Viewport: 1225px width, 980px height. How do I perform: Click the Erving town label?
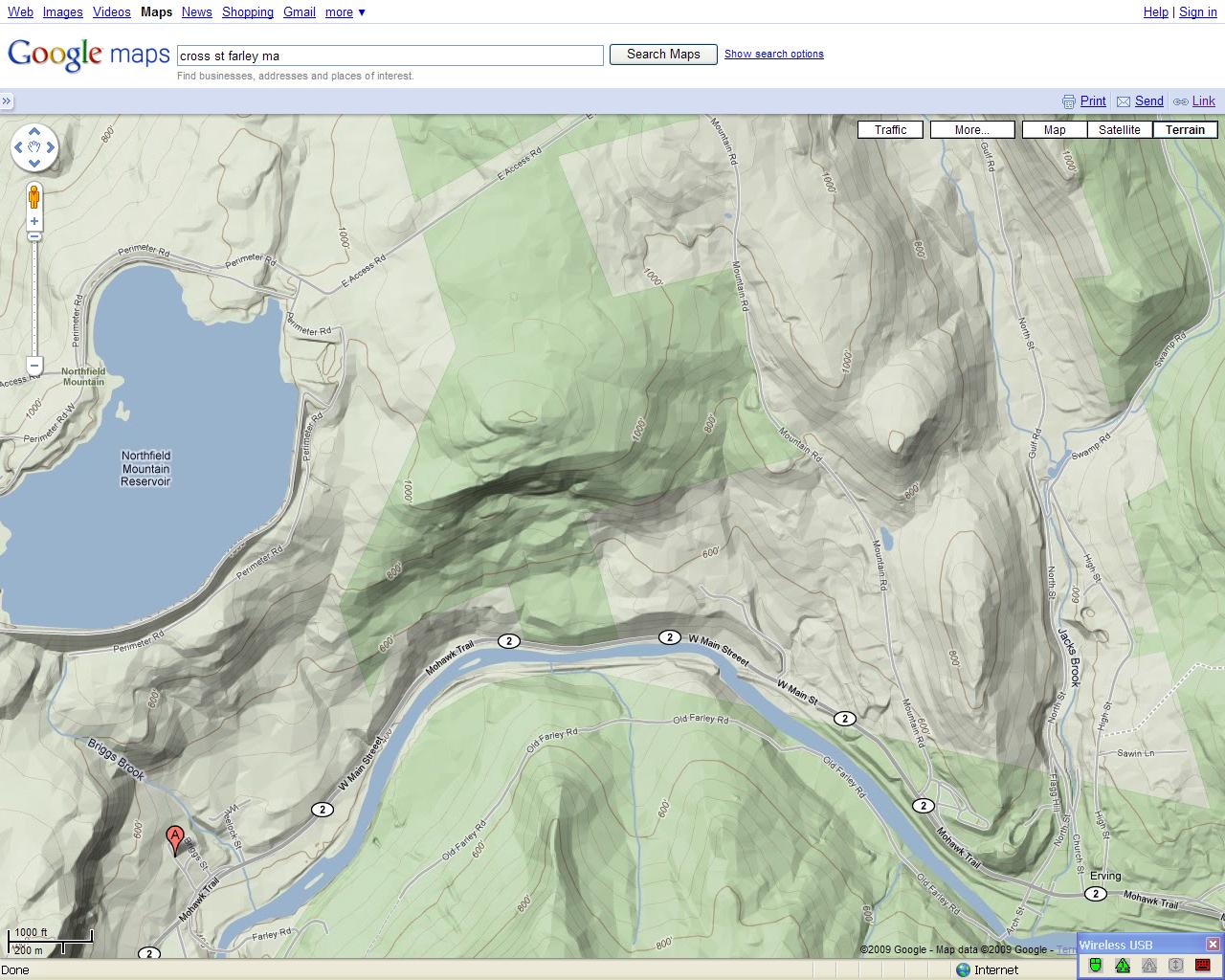coord(1105,876)
